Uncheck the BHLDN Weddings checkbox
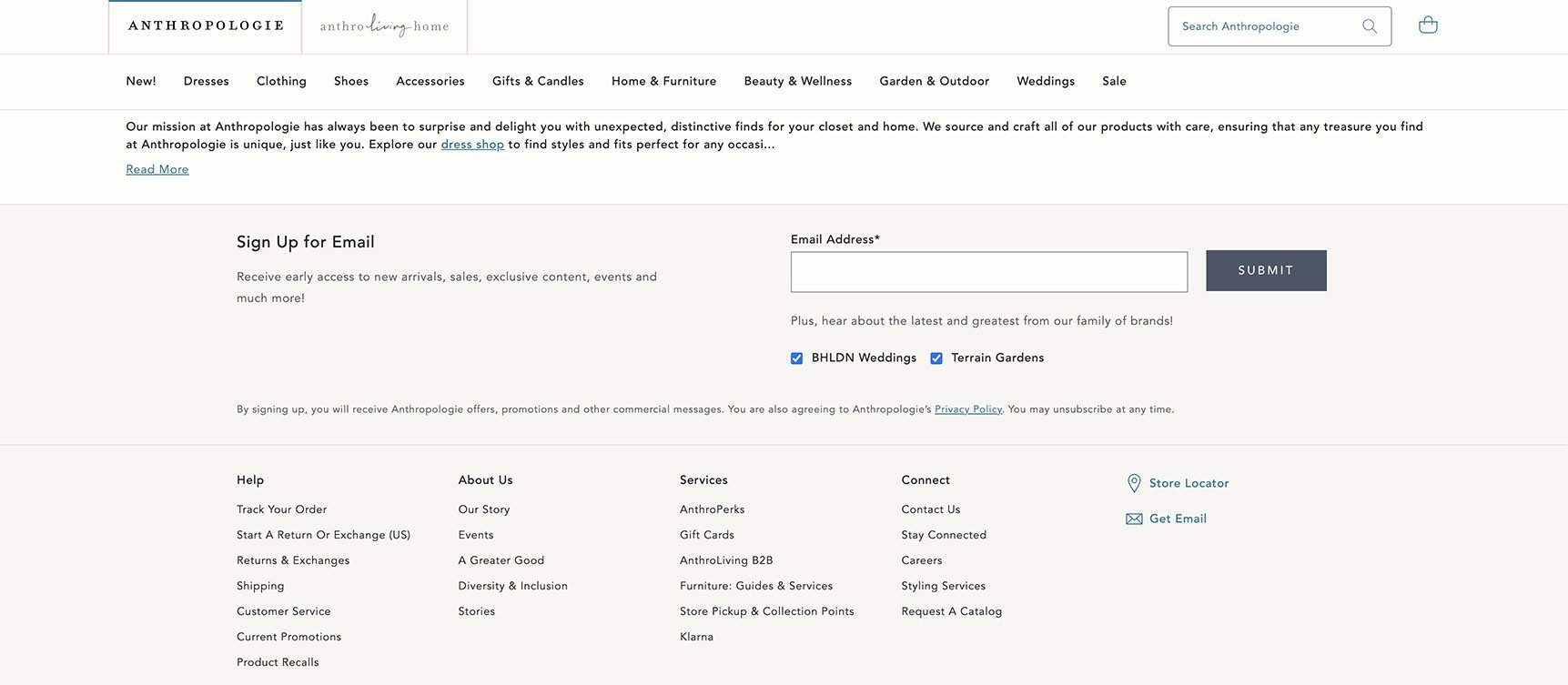The image size is (1568, 685). click(796, 358)
